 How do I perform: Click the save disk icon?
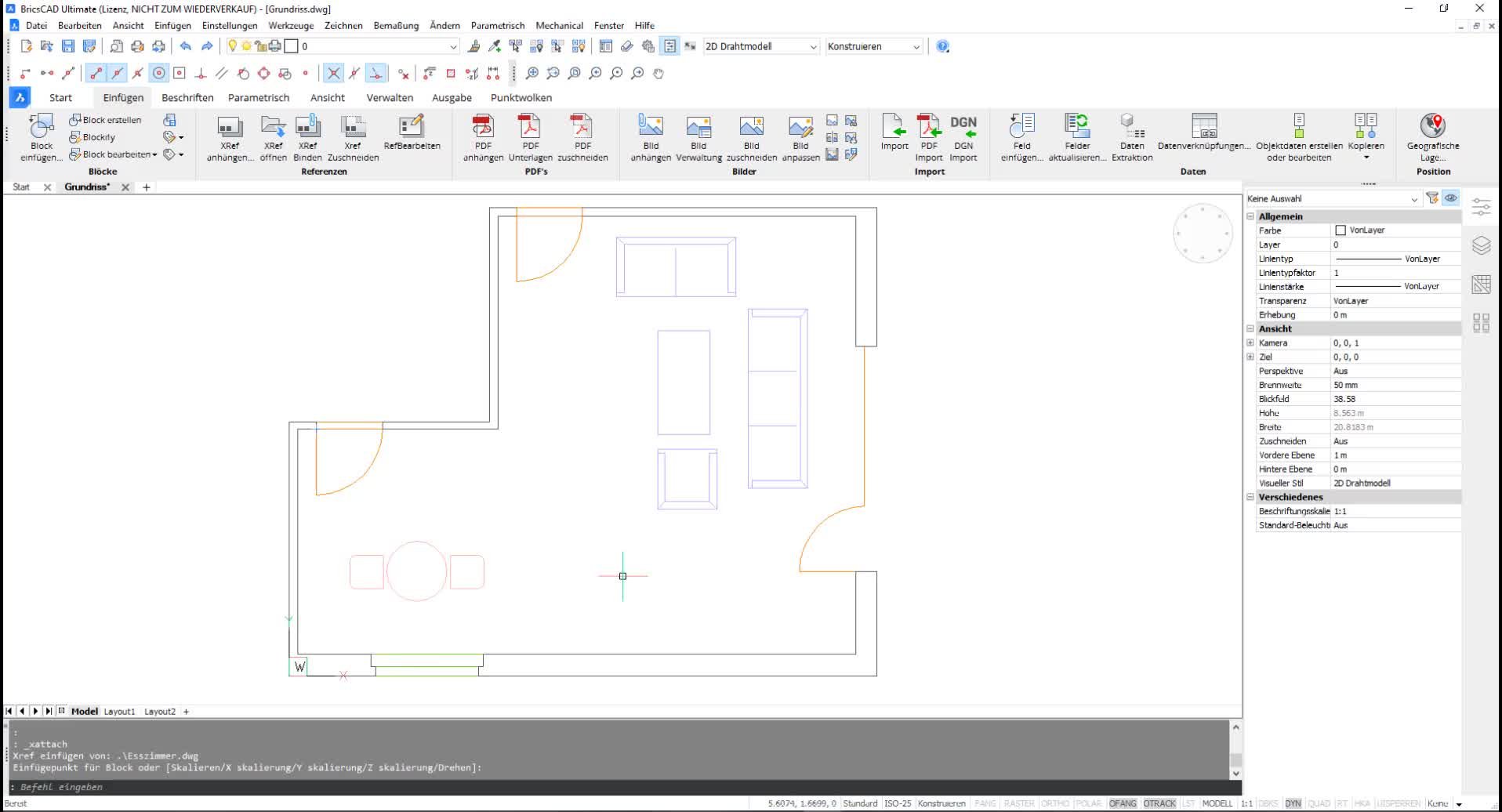point(68,46)
